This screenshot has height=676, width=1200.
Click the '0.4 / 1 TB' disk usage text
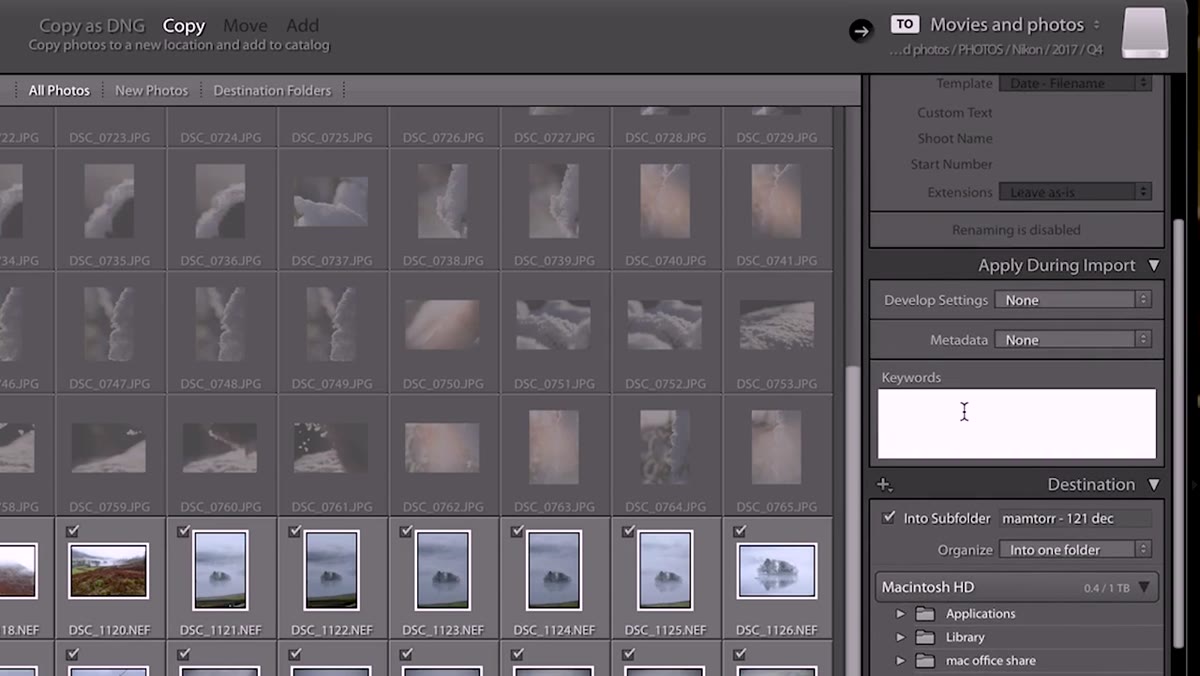[1106, 588]
